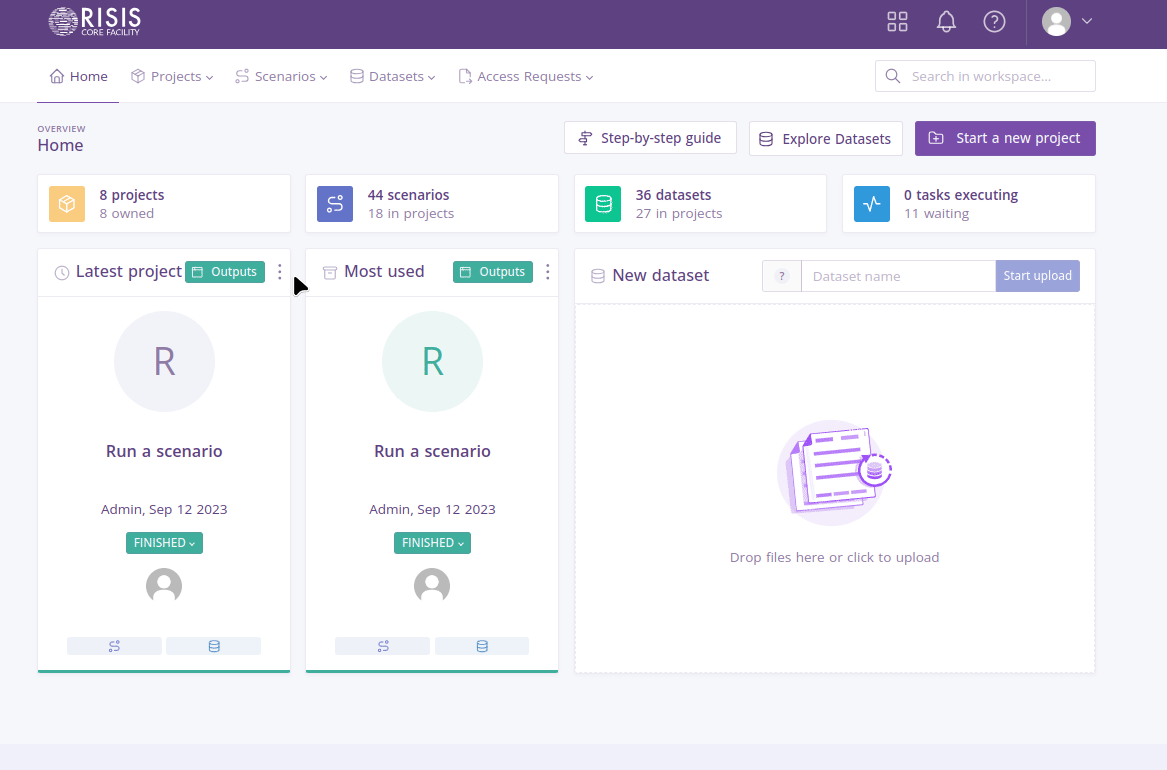Open the Access Requests menu

point(526,77)
